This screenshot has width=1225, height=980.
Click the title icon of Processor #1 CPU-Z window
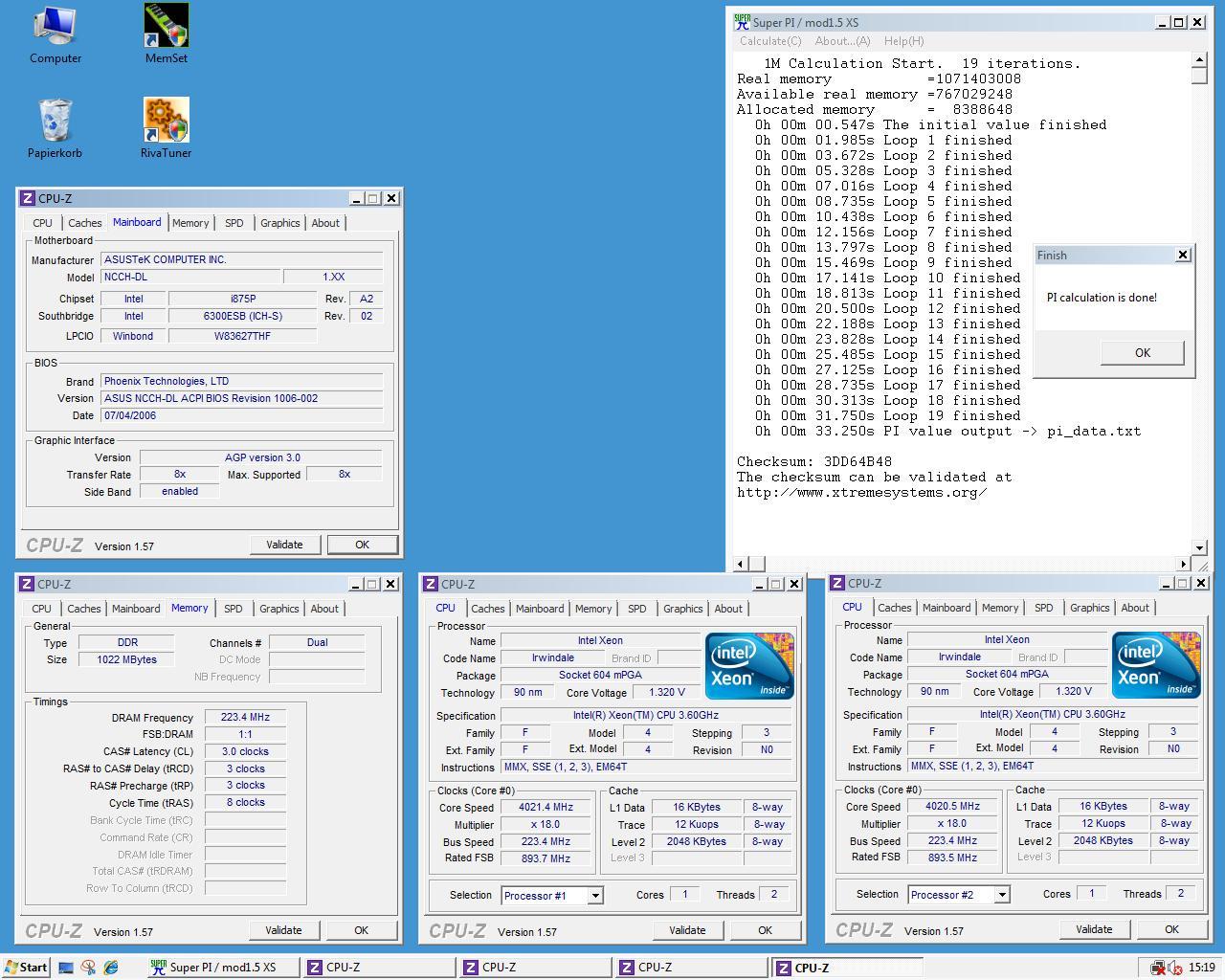pos(431,584)
